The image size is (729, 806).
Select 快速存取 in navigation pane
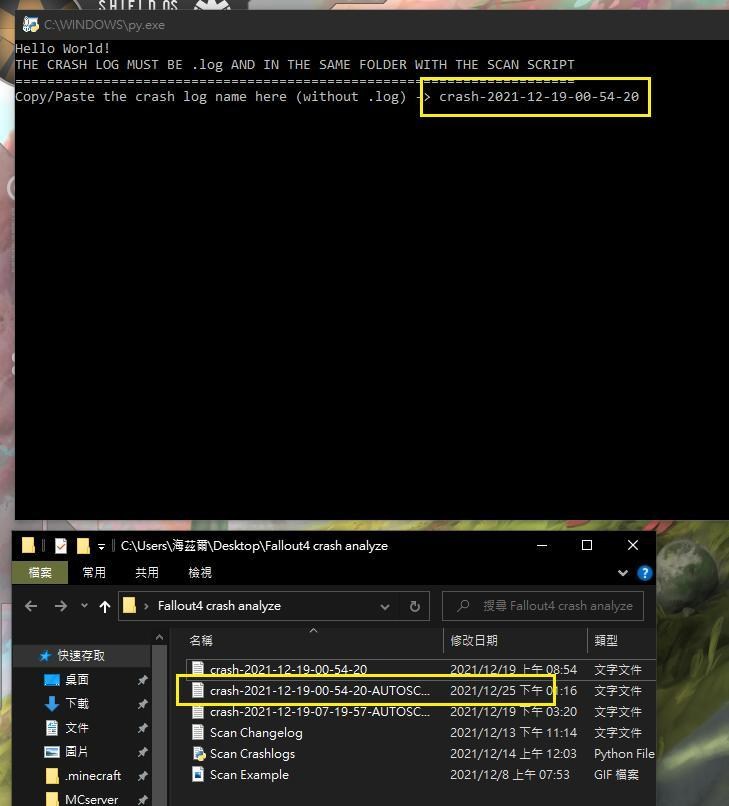point(81,655)
